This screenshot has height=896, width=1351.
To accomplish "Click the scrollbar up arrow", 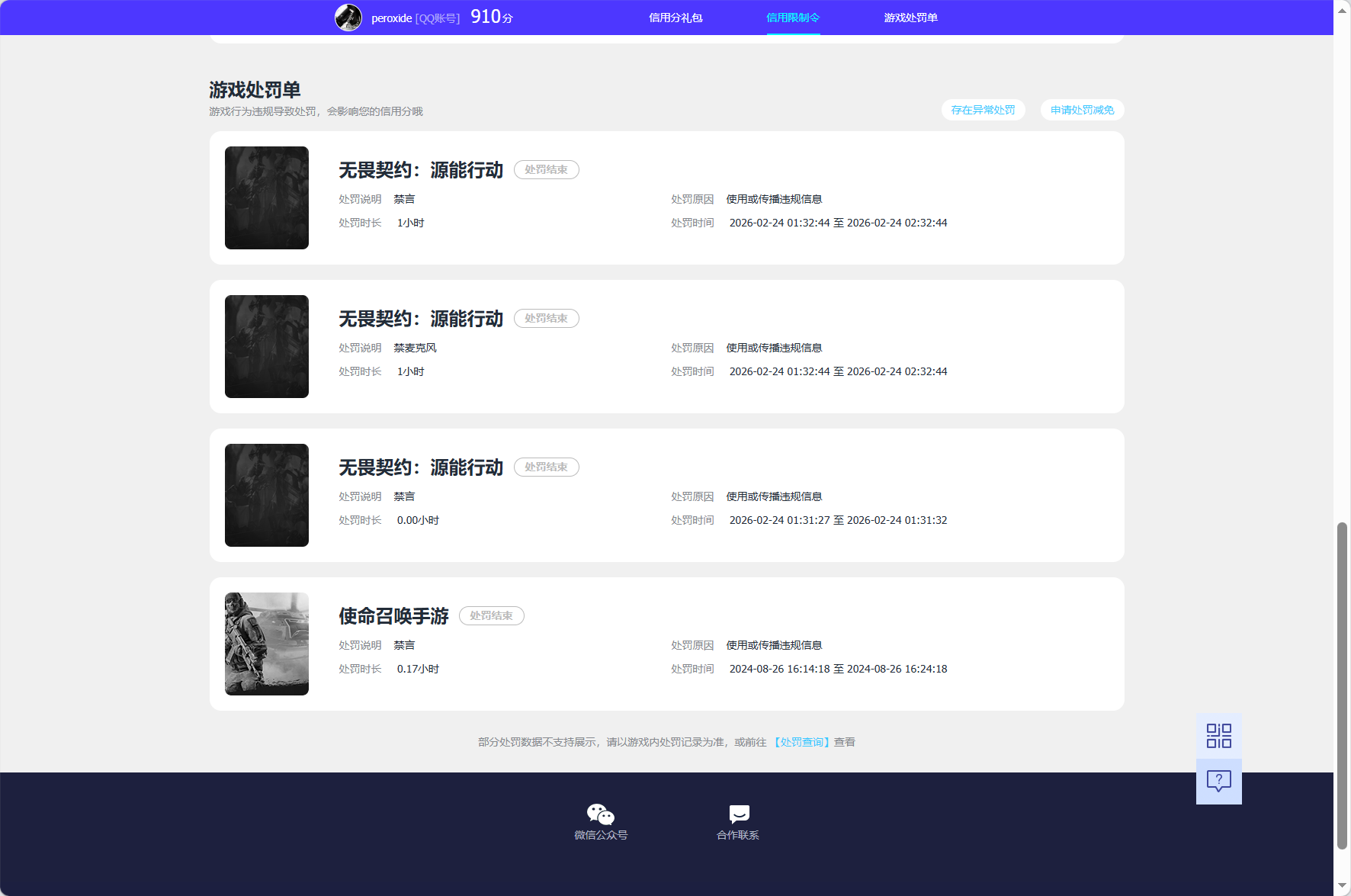I will [x=1342, y=9].
